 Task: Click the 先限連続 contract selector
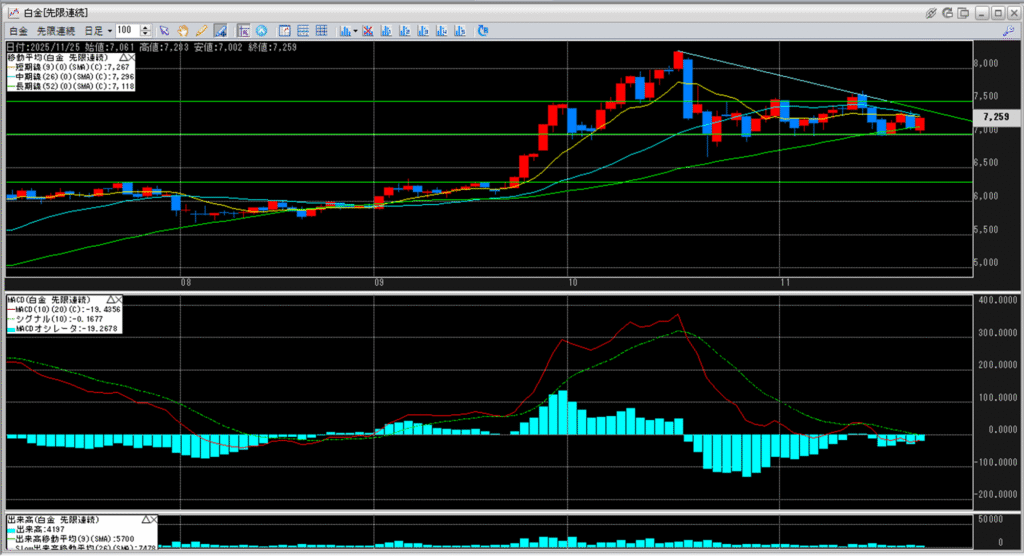coord(56,31)
